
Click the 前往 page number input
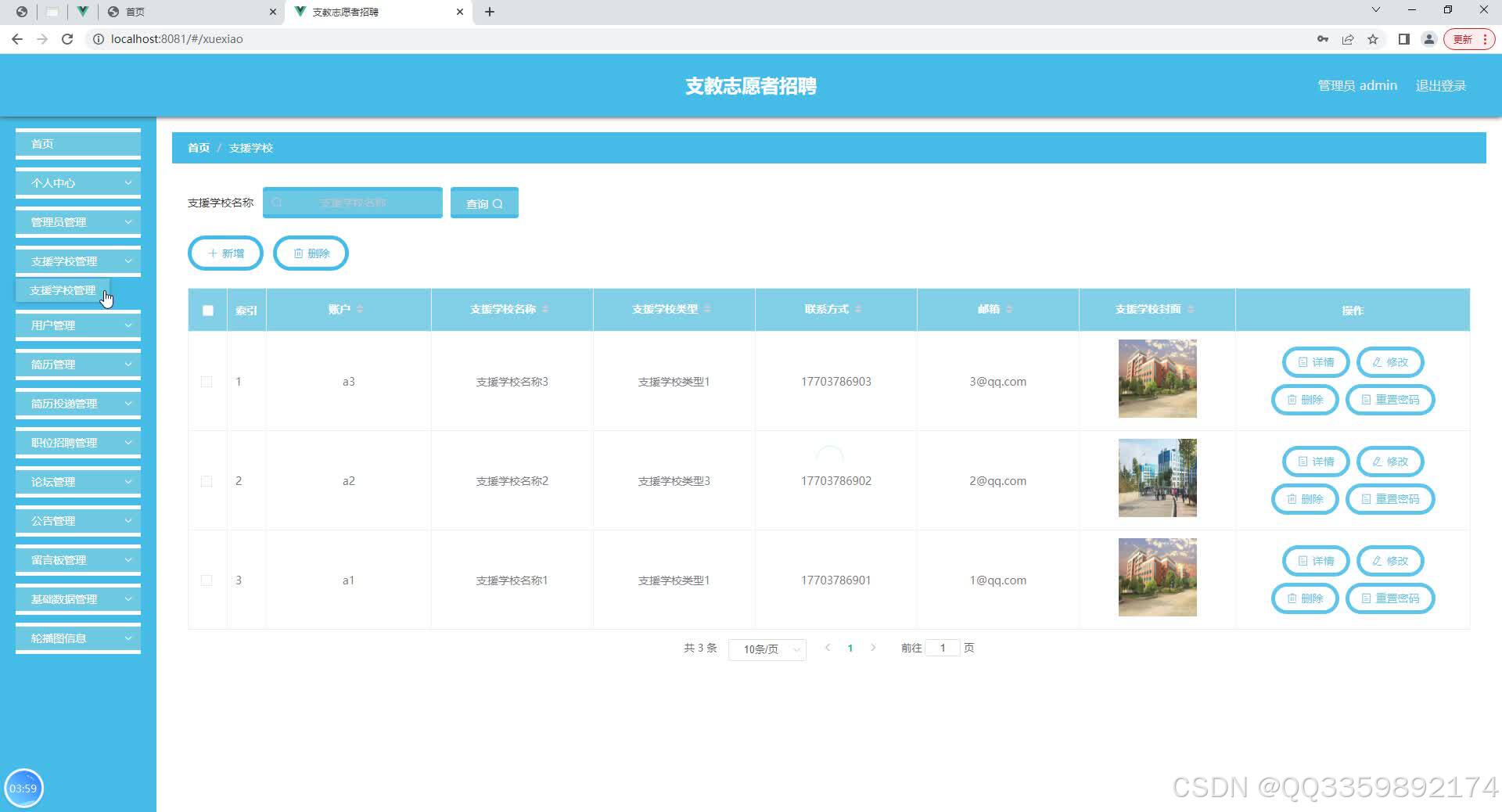(943, 648)
